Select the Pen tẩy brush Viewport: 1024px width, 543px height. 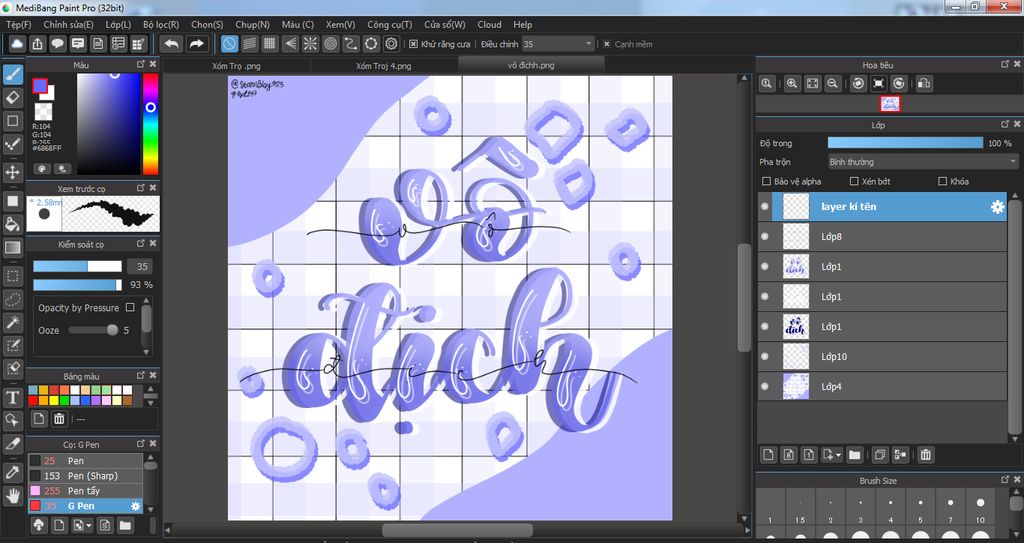(x=85, y=491)
